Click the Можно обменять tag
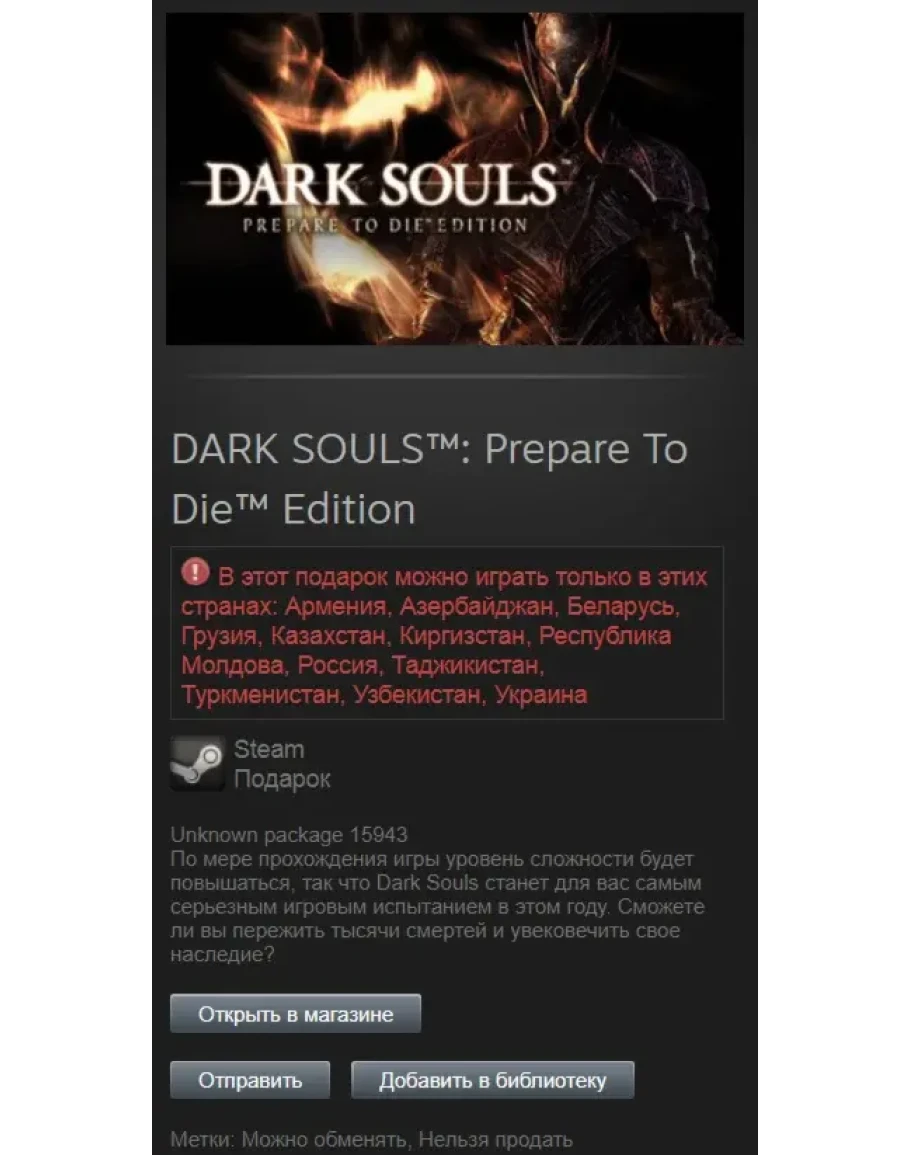The height and width of the screenshot is (1155, 910). coord(324,1140)
